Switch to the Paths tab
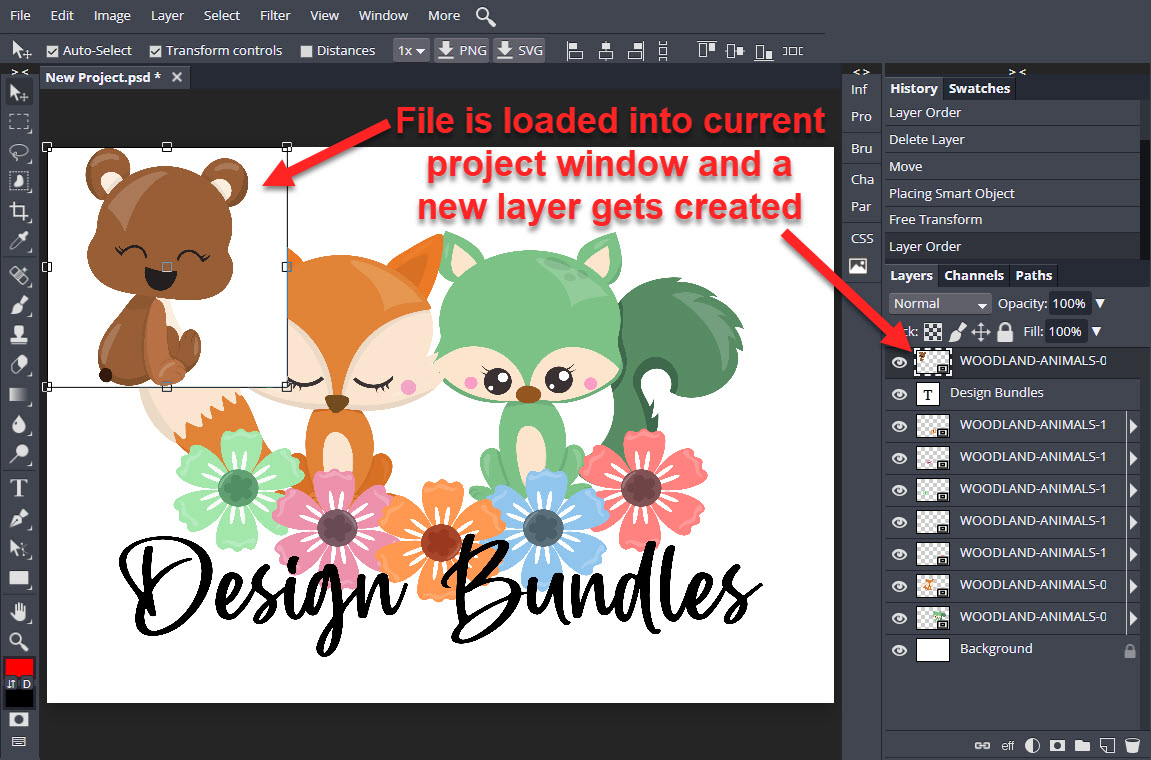Image resolution: width=1151 pixels, height=760 pixels. pos(1034,275)
